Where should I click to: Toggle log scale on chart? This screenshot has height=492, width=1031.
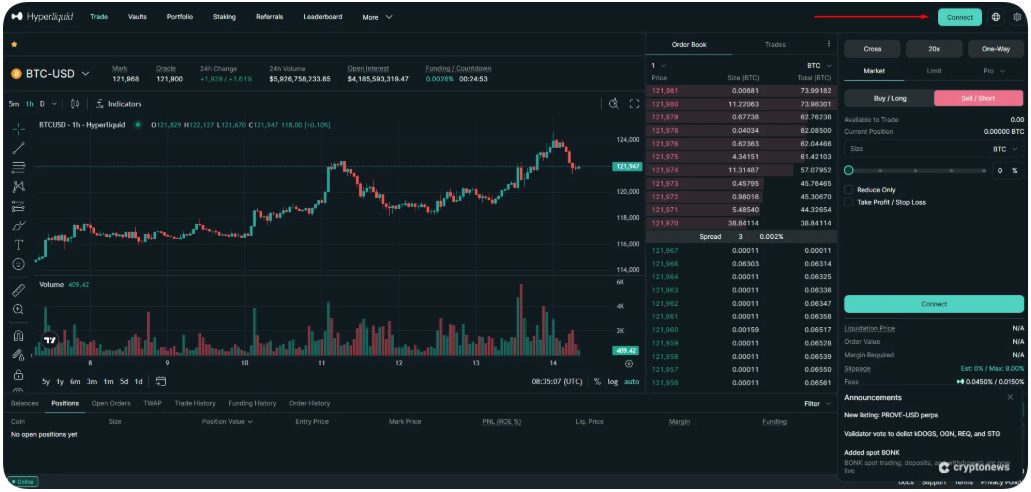(613, 381)
